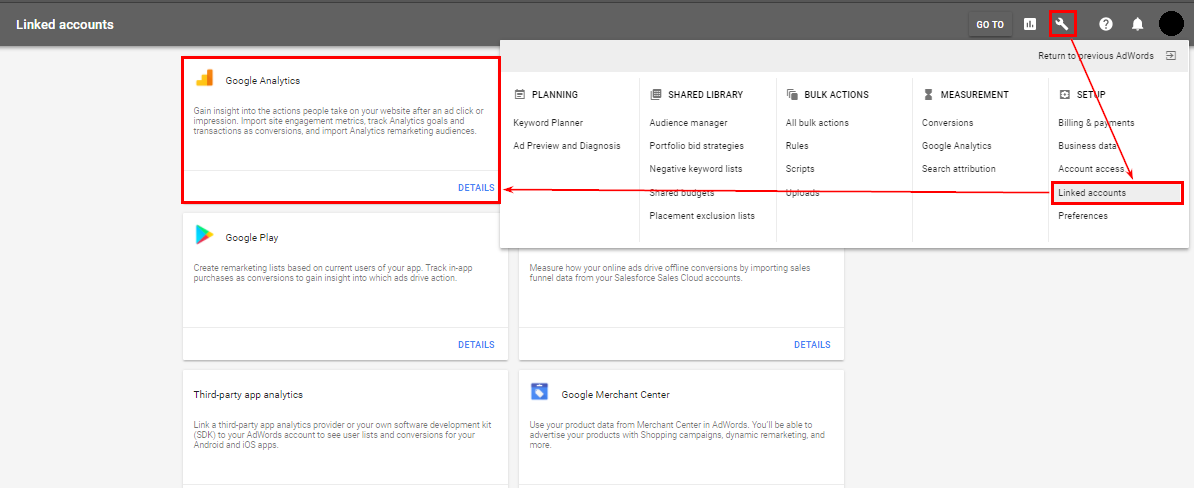Click DETAILS on the Salesforce card
Viewport: 1194px width, 488px height.
pos(812,345)
